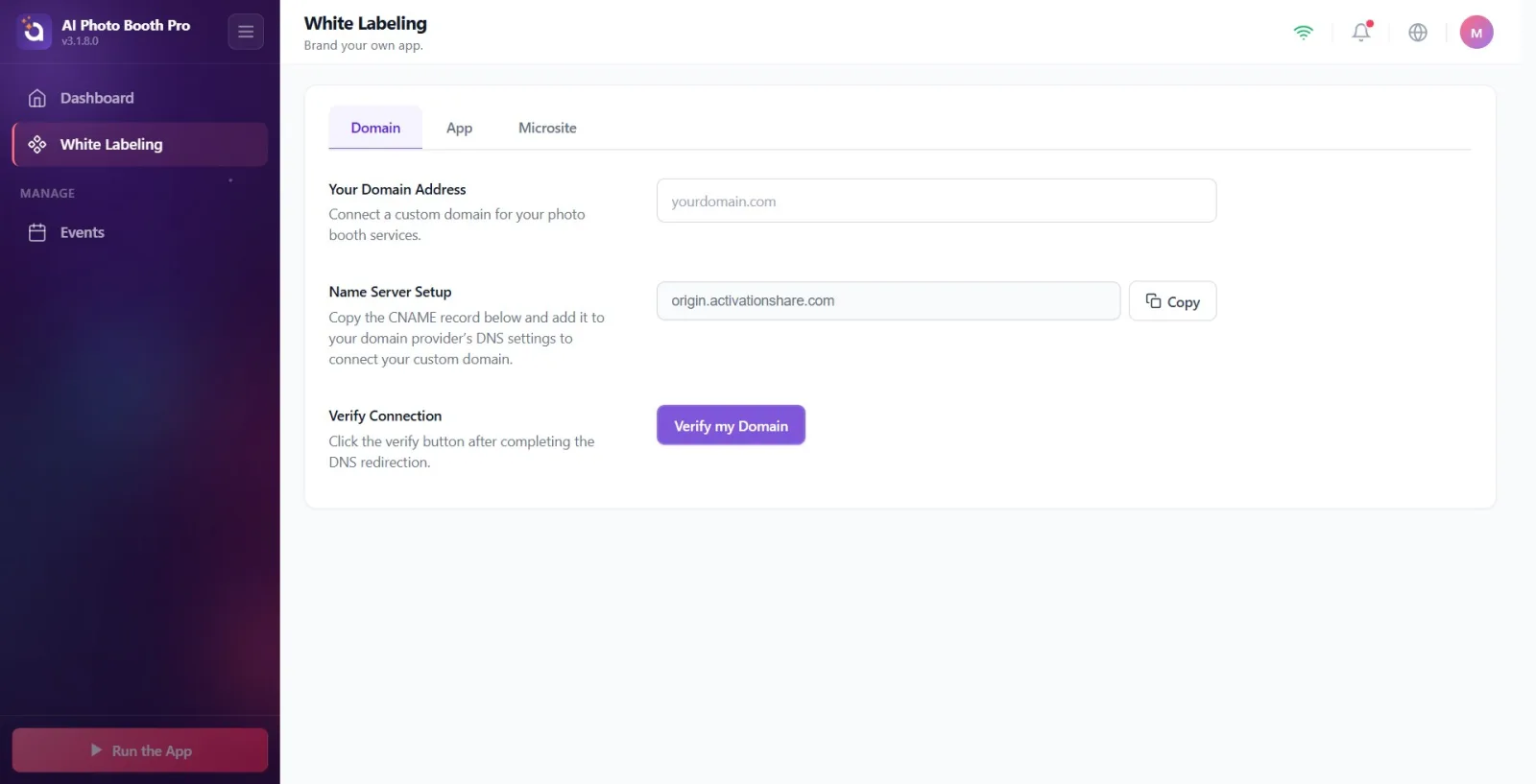Click the Events calendar icon
Image resolution: width=1536 pixels, height=784 pixels.
point(37,232)
